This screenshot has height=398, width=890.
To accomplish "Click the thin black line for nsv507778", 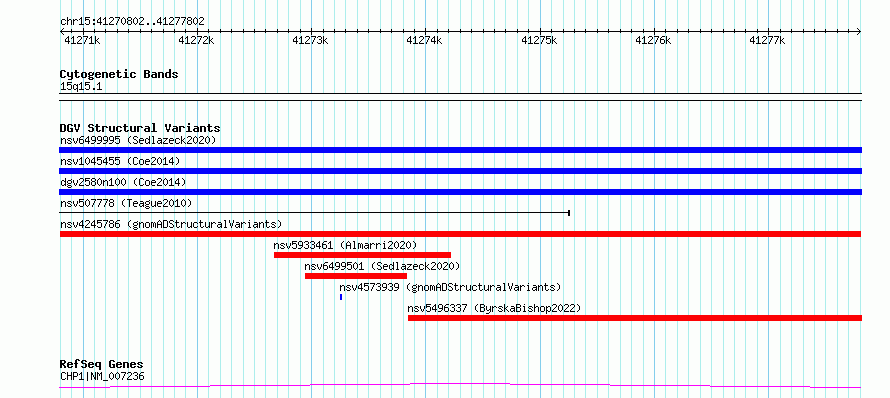I will point(314,213).
